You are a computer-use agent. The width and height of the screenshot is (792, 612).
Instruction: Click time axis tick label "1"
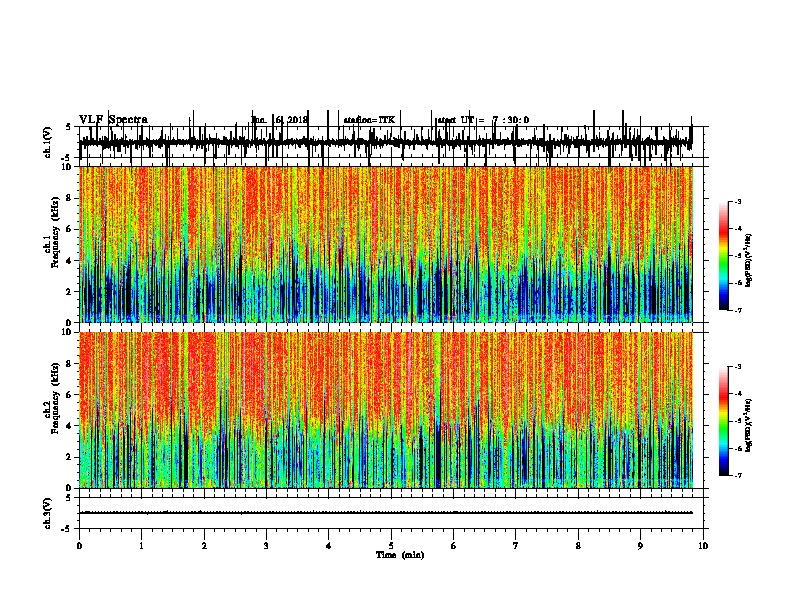[x=141, y=546]
